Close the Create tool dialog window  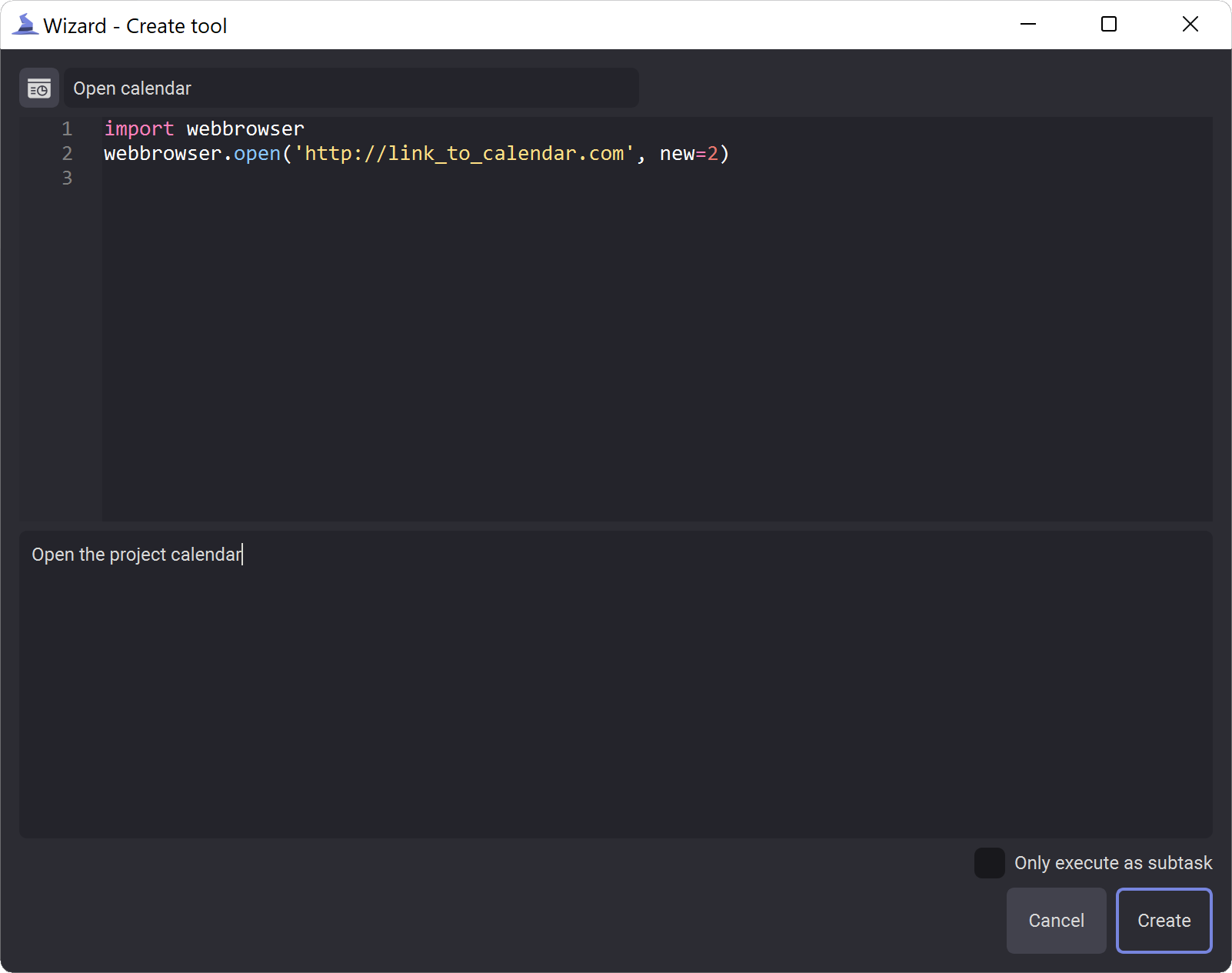(x=1190, y=25)
